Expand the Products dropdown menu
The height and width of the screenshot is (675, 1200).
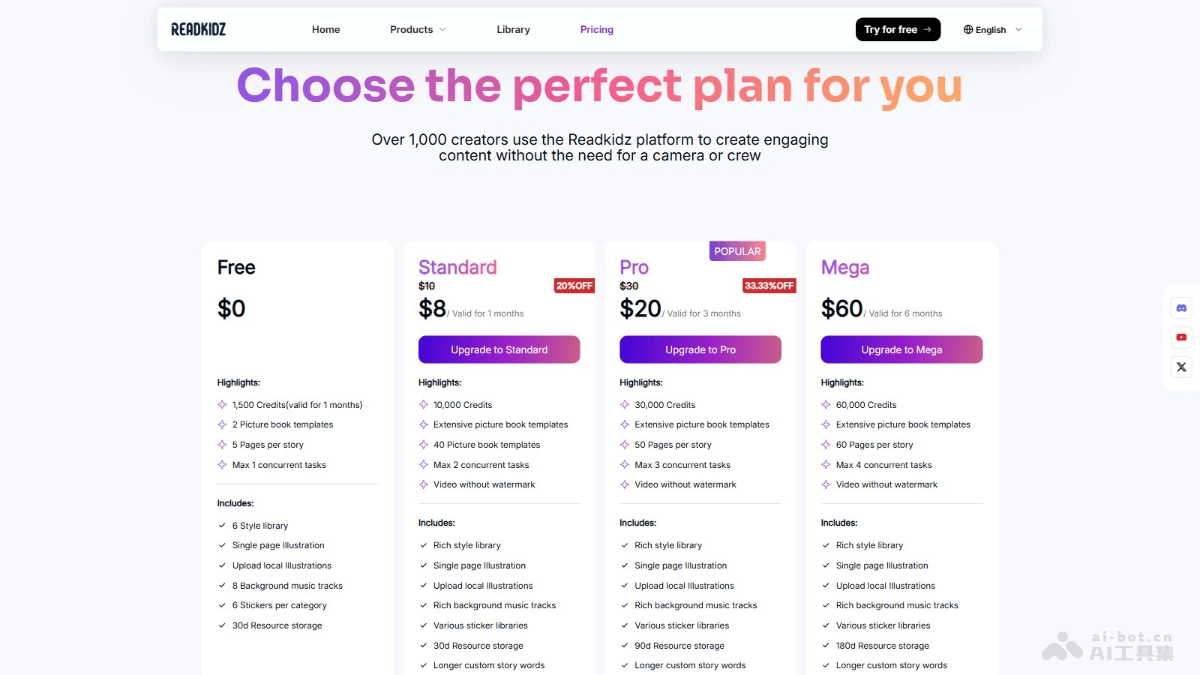(x=417, y=30)
